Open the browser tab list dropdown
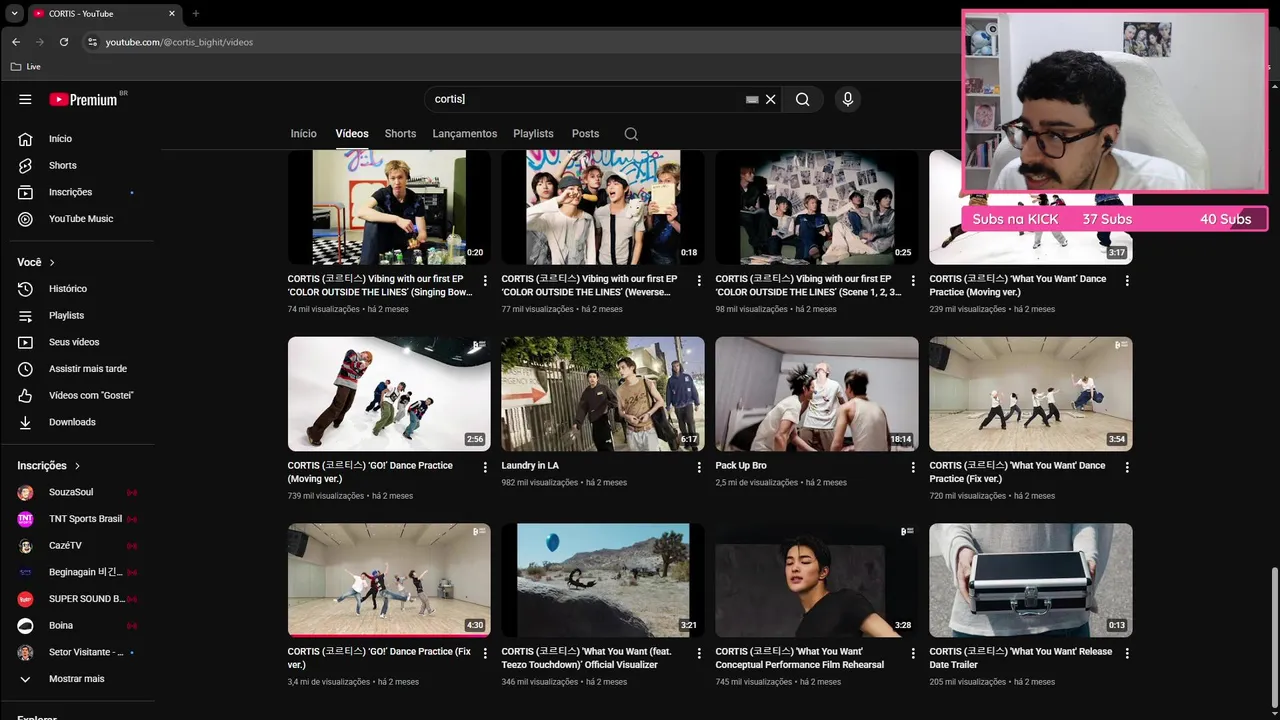 (14, 14)
